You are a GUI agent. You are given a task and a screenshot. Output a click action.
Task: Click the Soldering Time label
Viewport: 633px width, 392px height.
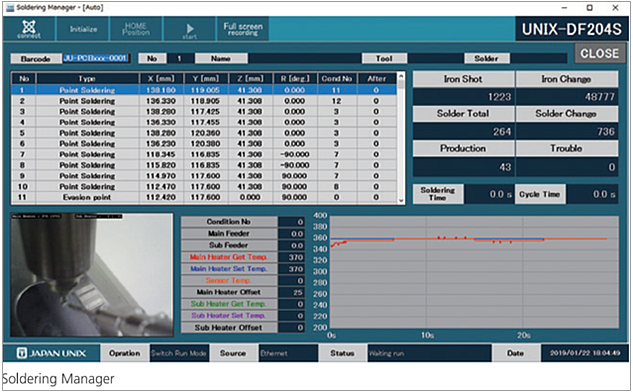tap(438, 194)
